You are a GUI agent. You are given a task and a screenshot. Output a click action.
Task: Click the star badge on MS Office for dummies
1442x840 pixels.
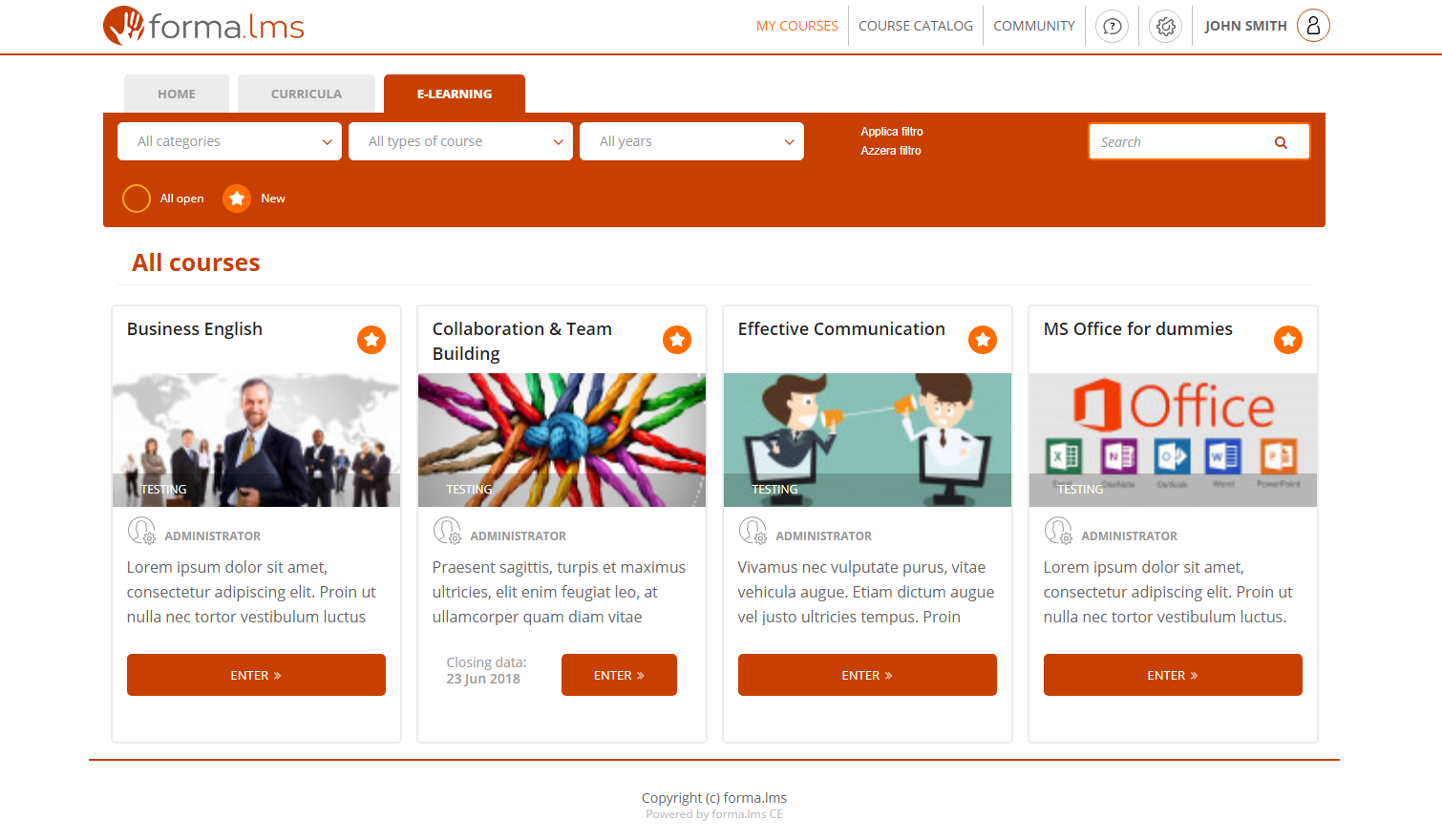tap(1288, 340)
